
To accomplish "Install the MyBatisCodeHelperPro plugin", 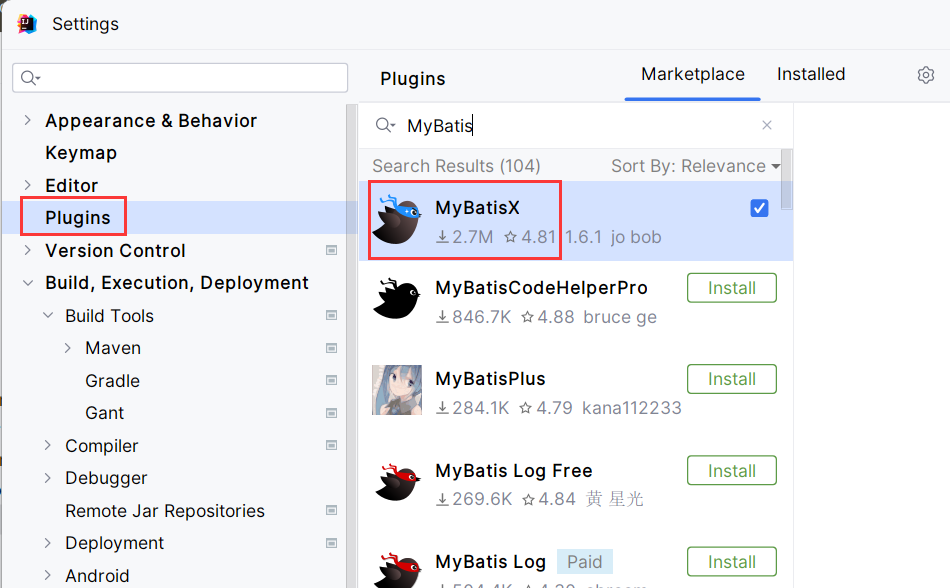I will pyautogui.click(x=731, y=287).
